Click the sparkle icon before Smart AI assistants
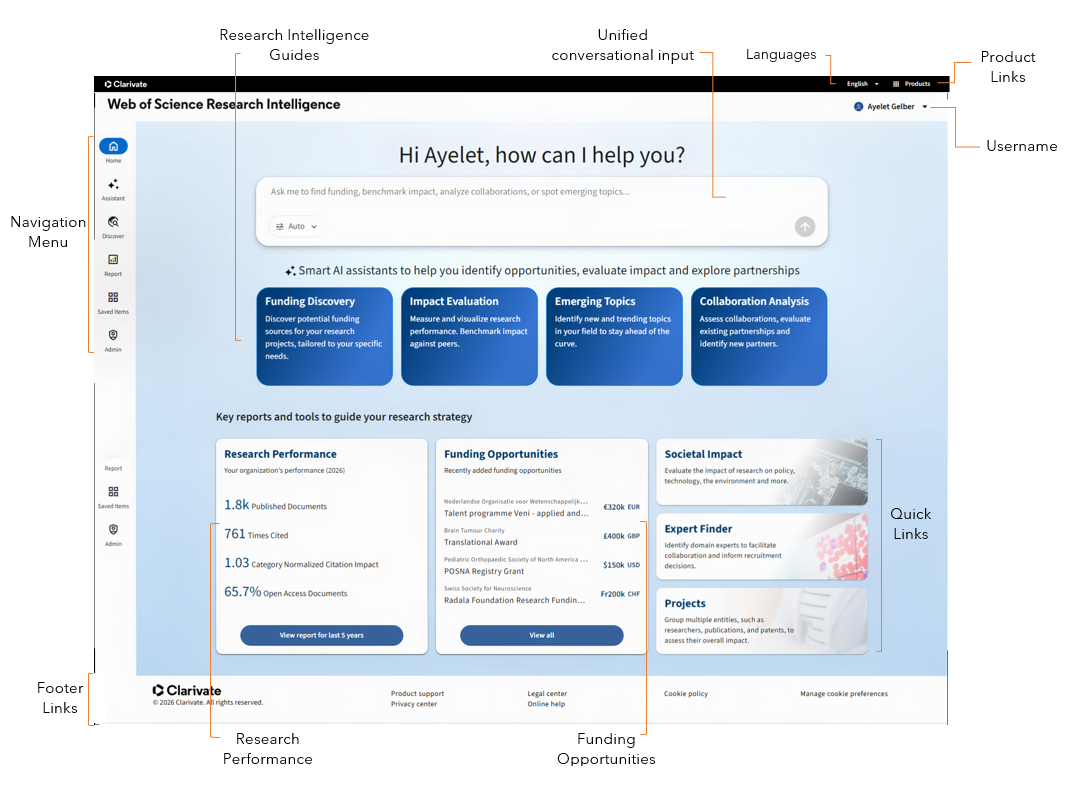Viewport: 1086px width, 791px height. click(x=290, y=271)
